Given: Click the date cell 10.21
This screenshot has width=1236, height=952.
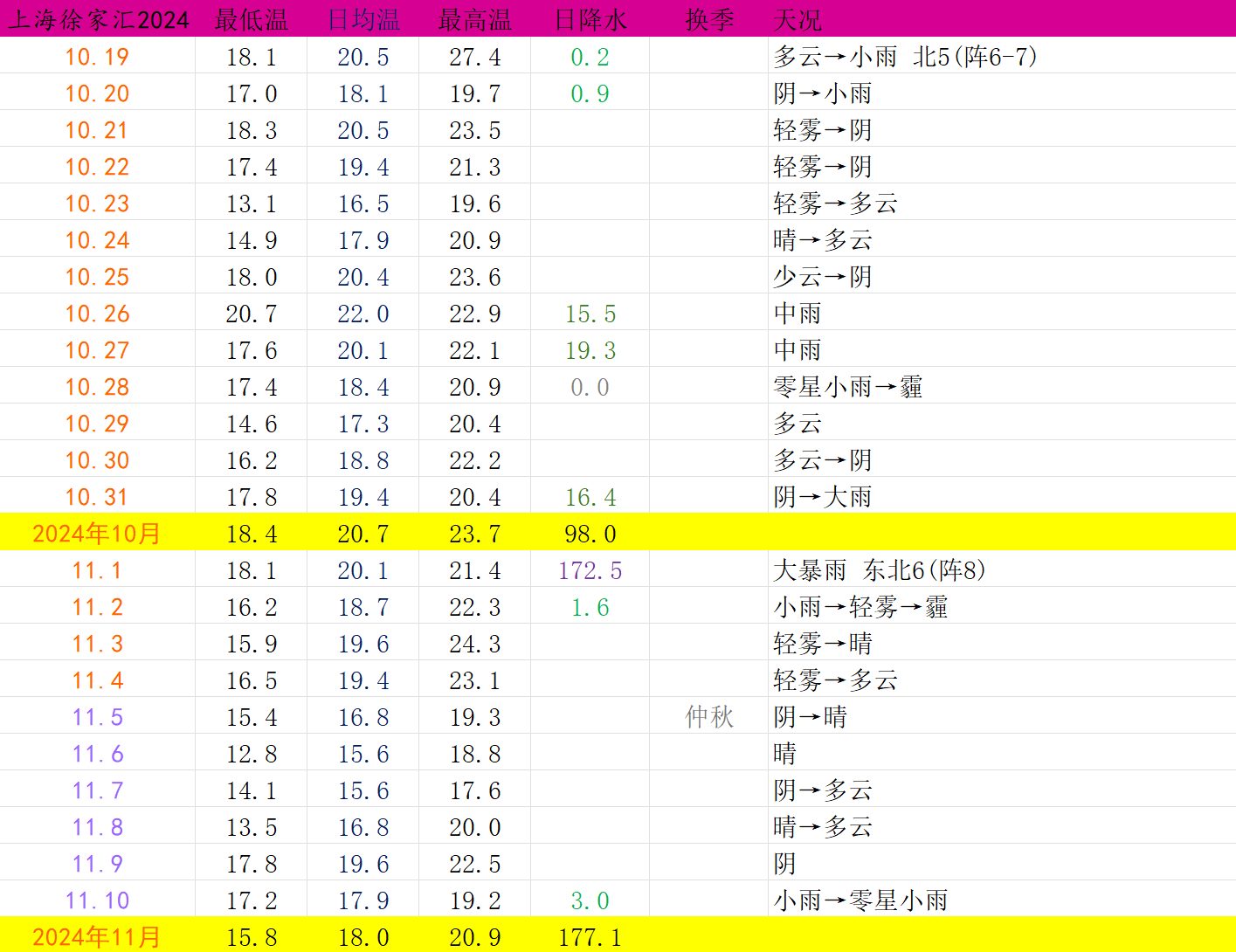Looking at the screenshot, I should 97,130.
